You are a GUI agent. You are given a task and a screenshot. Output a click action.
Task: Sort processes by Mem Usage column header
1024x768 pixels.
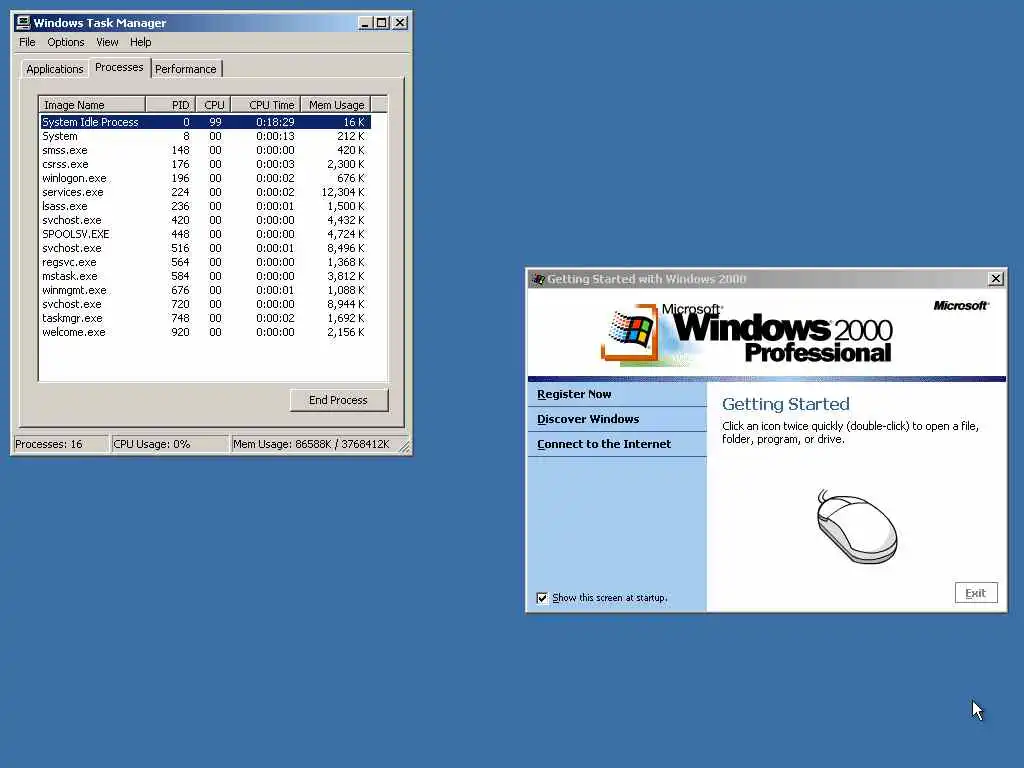(336, 104)
